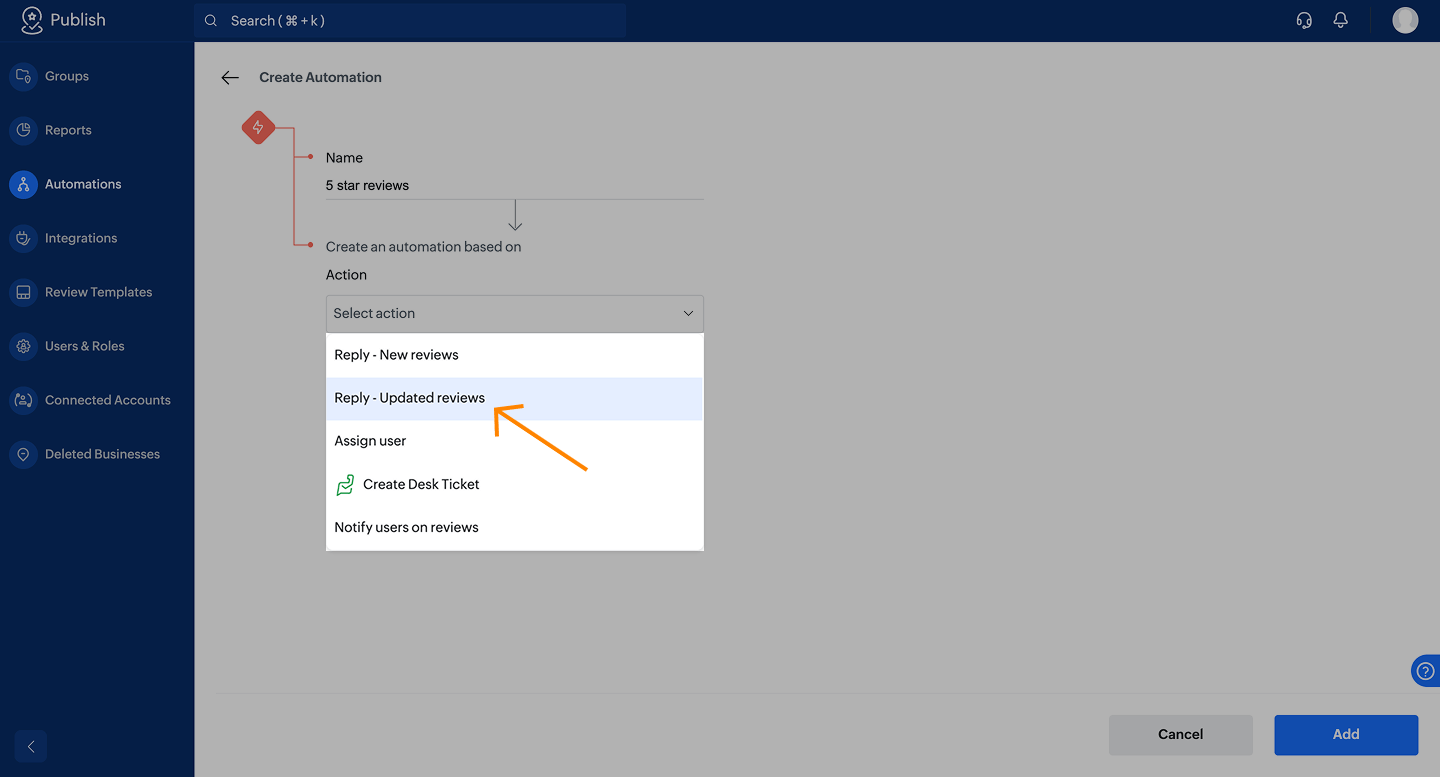
Task: Click the Cancel button
Action: click(1181, 735)
